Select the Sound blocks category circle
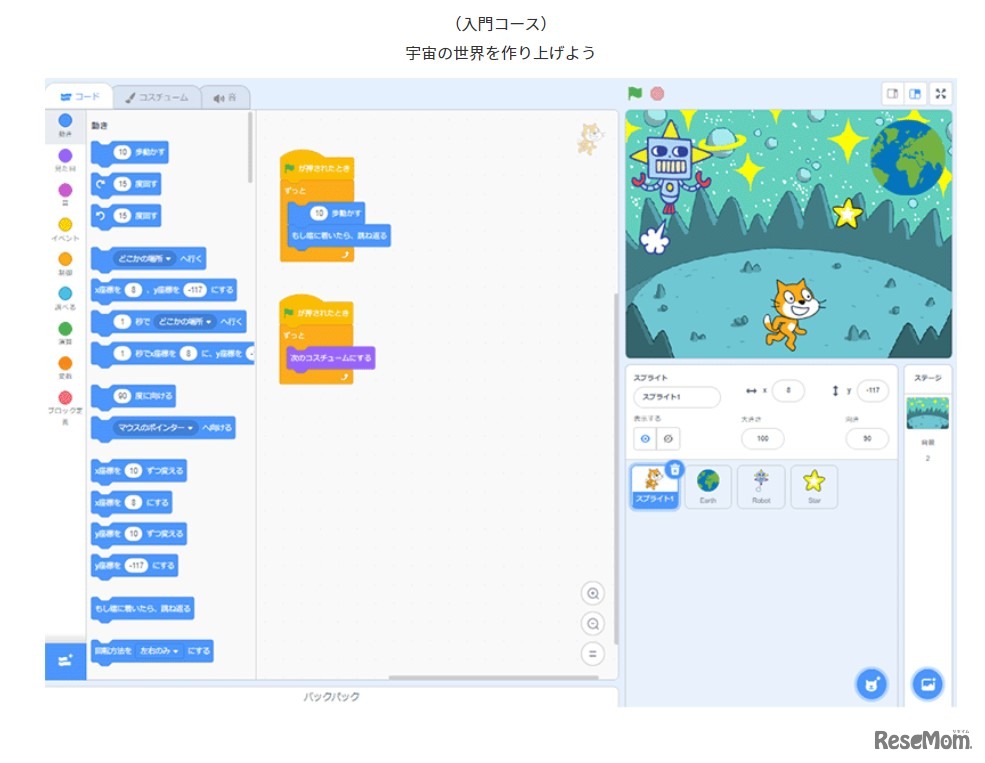The image size is (985, 763). (65, 190)
